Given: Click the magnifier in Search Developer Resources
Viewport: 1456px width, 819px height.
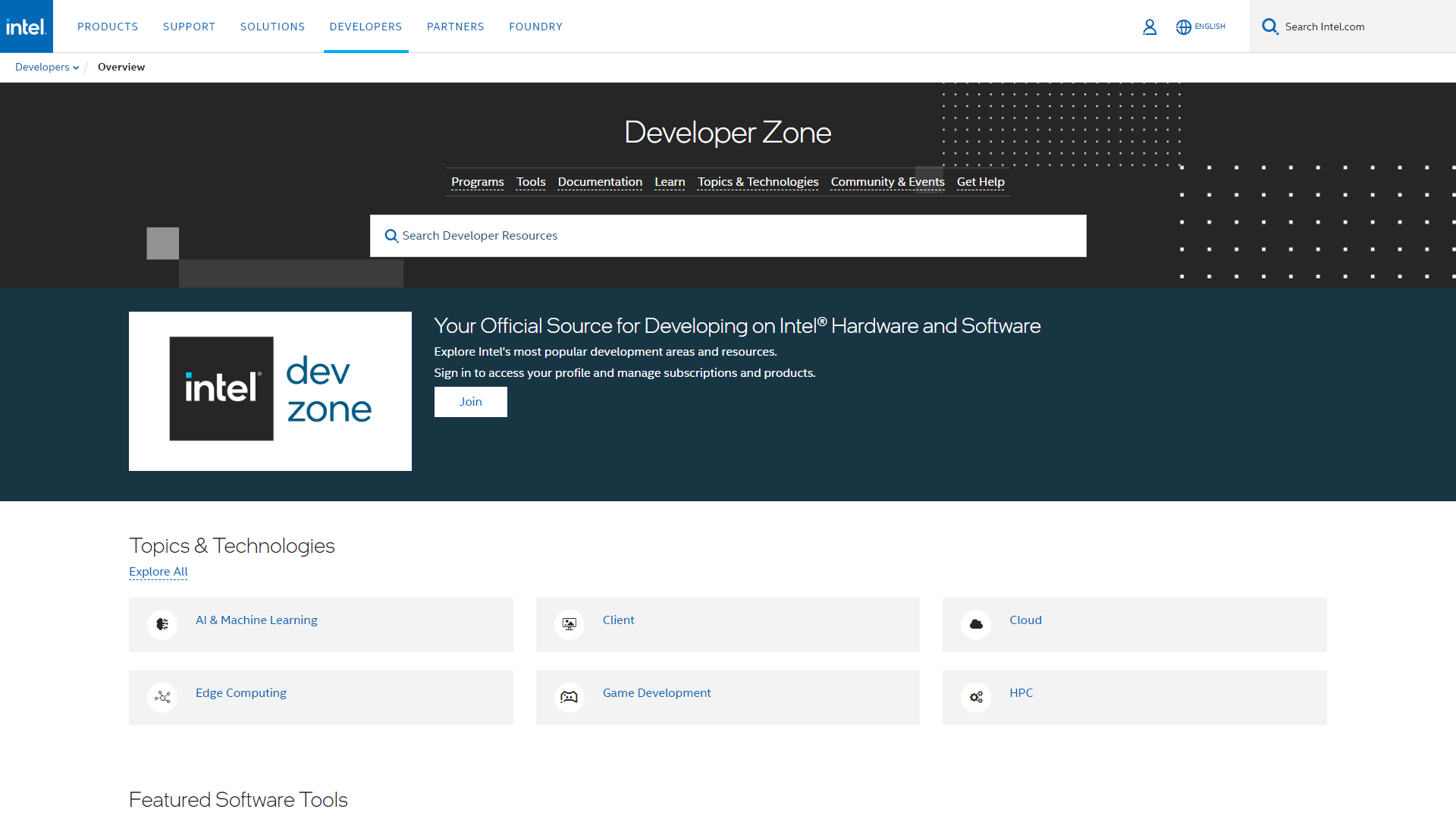Looking at the screenshot, I should [391, 236].
